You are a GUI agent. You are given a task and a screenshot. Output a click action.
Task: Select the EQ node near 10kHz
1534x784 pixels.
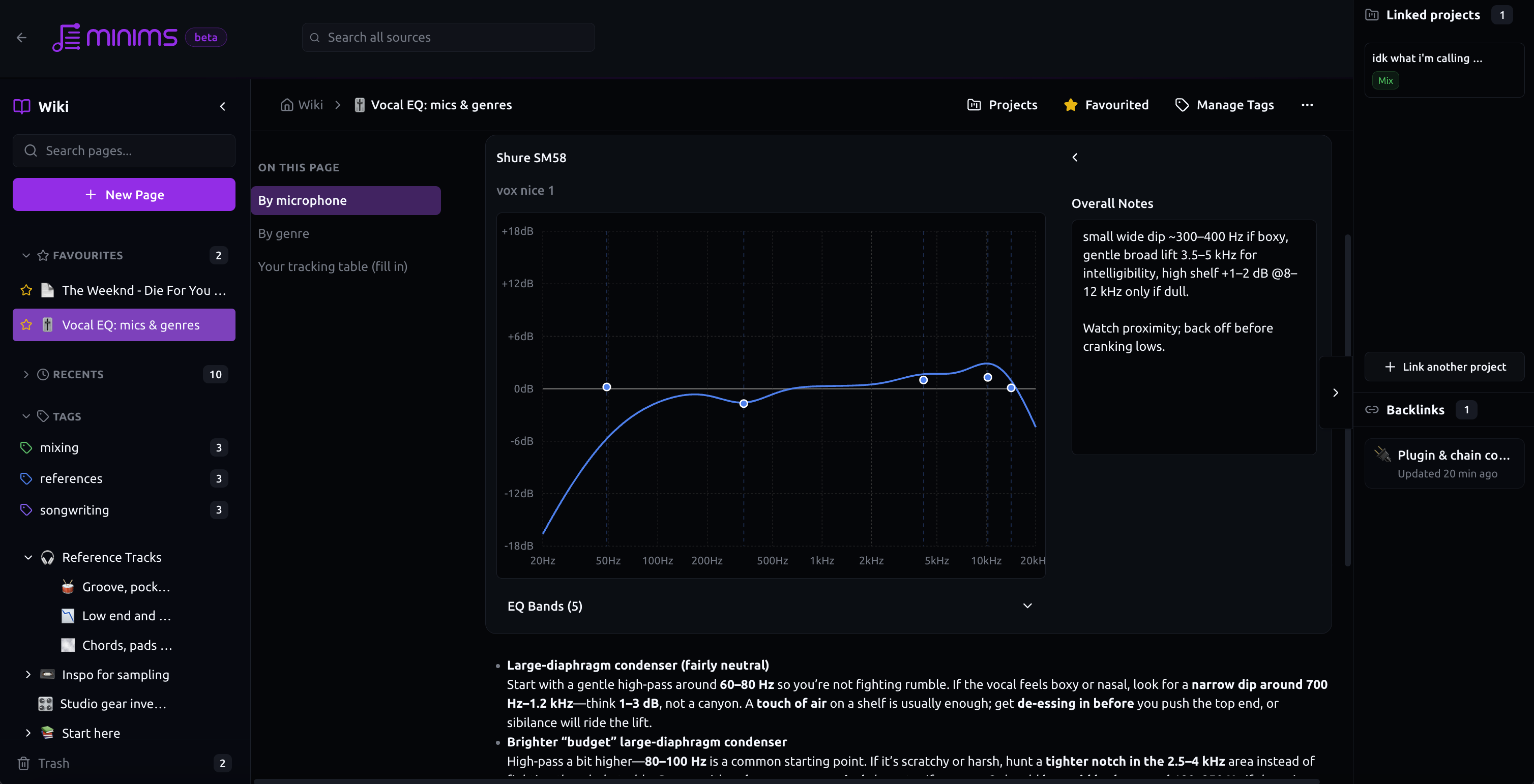tap(988, 377)
